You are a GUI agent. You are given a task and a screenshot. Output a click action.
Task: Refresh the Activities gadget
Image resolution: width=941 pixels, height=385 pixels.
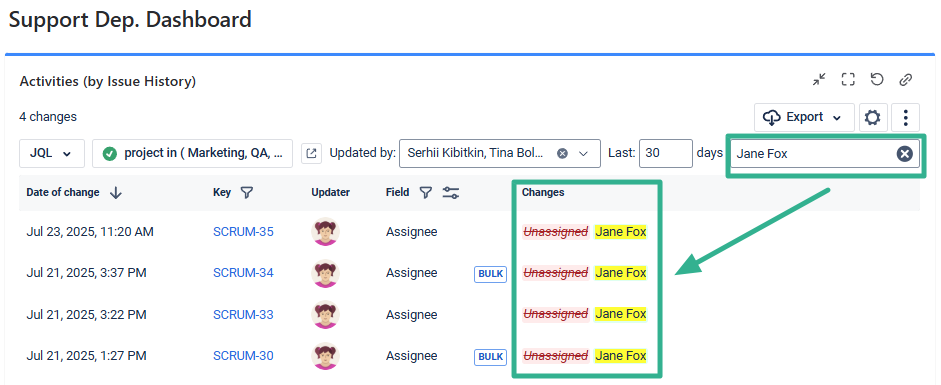pyautogui.click(x=877, y=80)
